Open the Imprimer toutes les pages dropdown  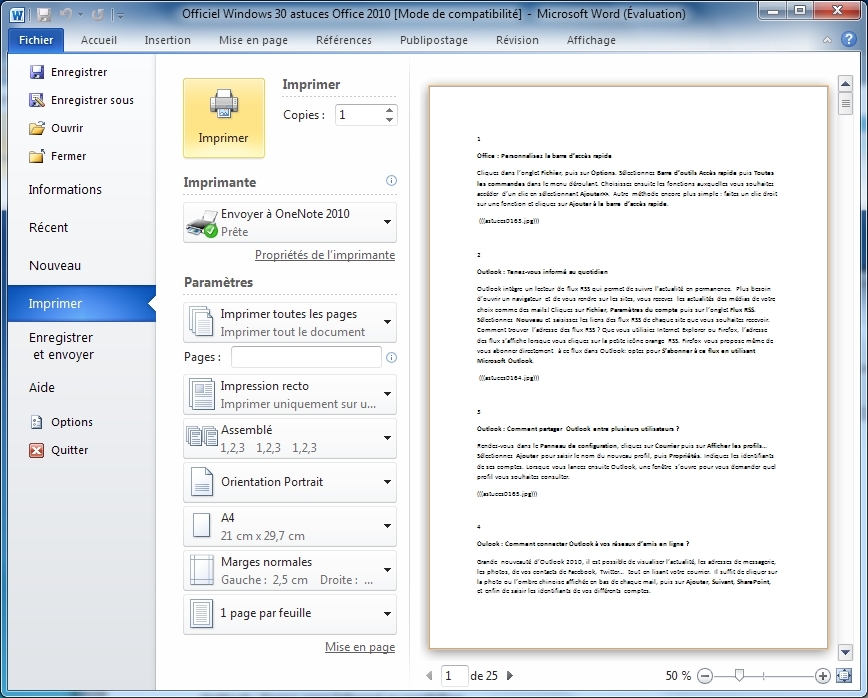[290, 322]
